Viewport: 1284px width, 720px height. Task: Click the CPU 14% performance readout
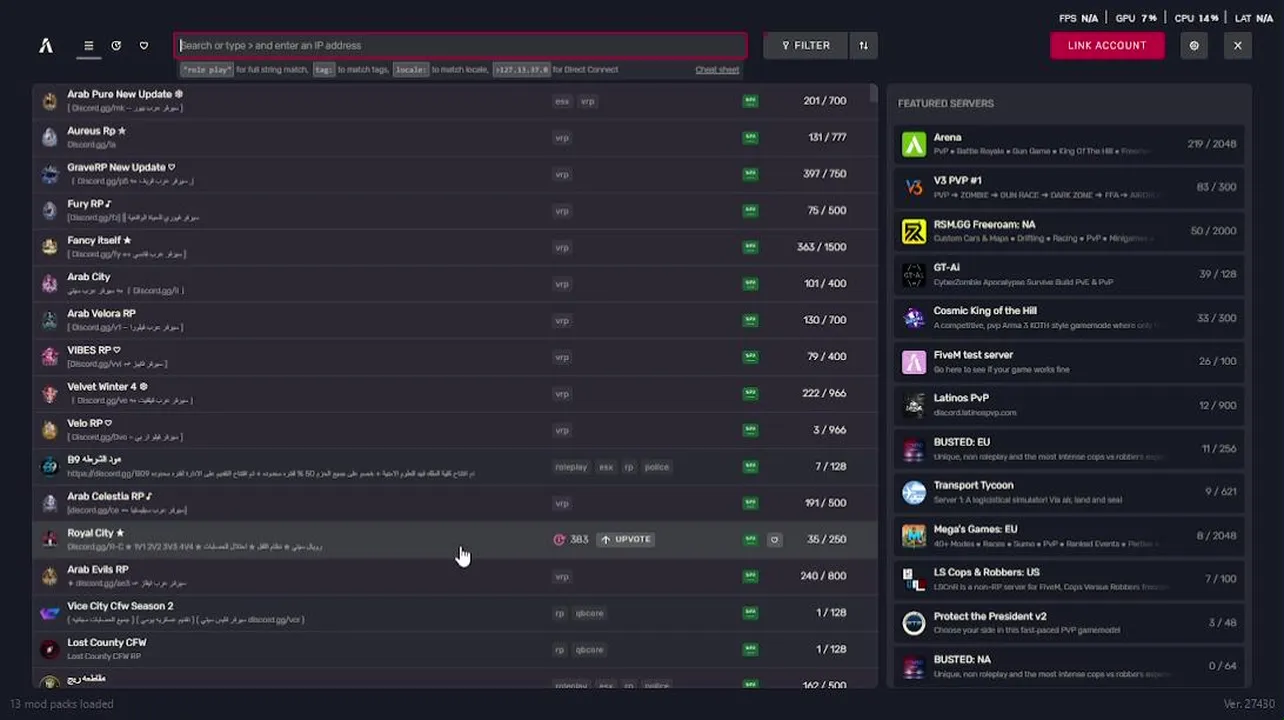1196,18
